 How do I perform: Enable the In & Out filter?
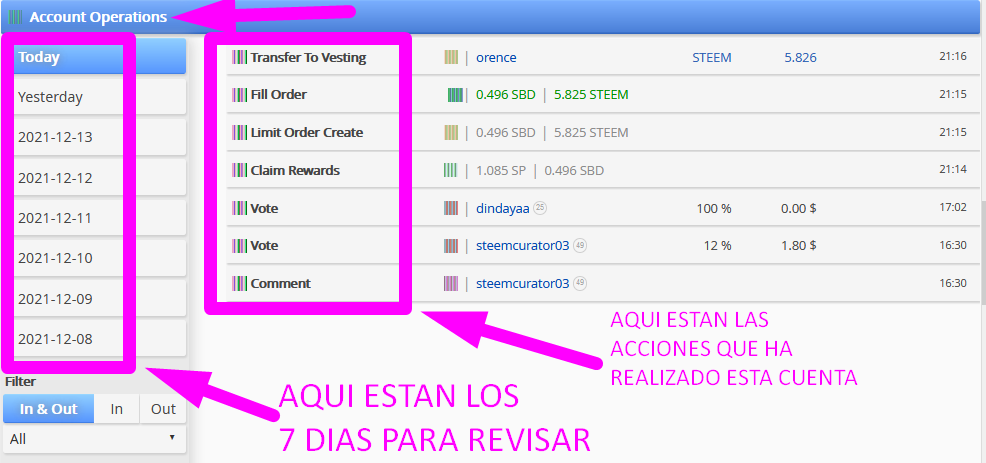(x=48, y=409)
